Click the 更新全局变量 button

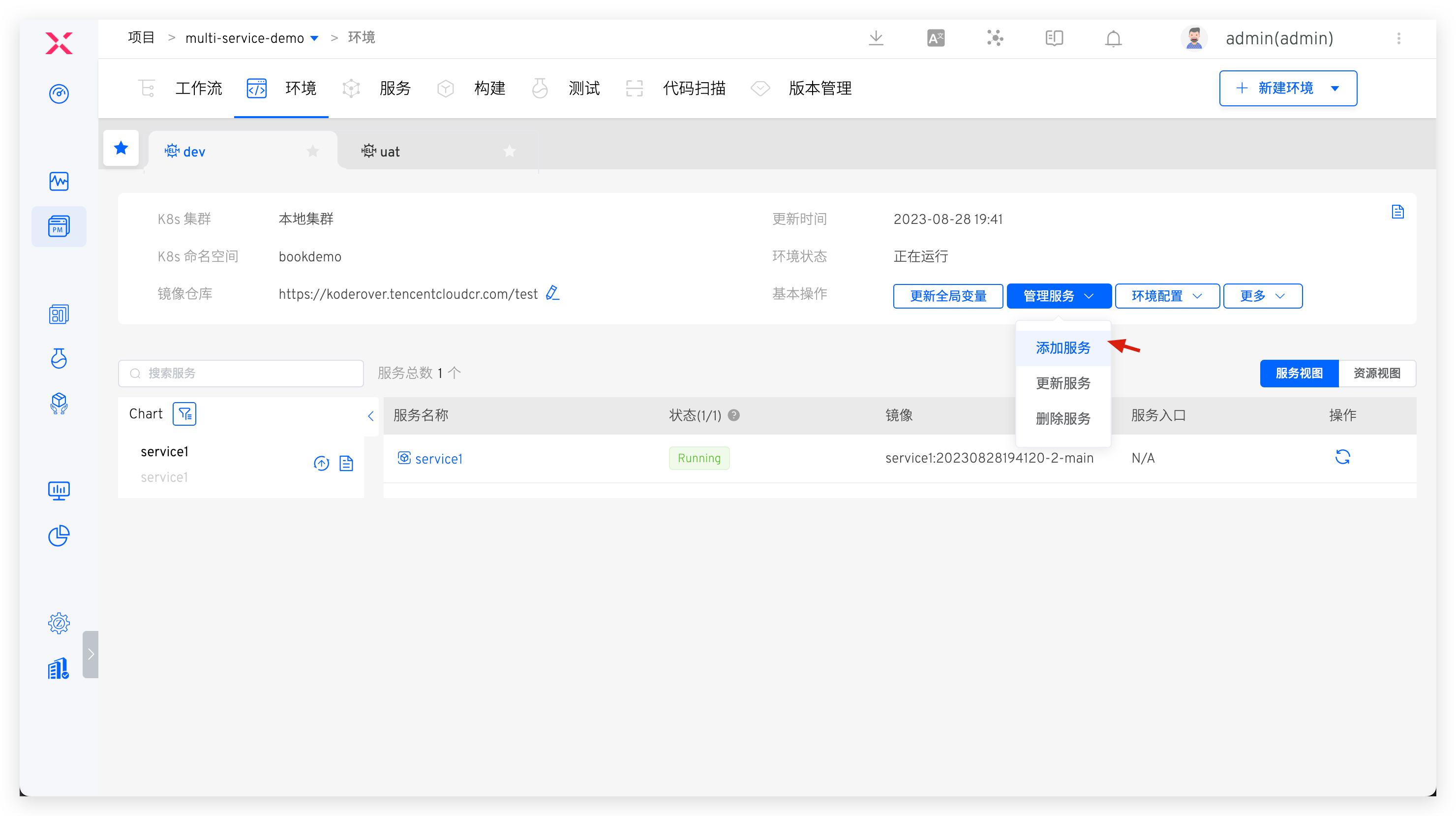(948, 296)
